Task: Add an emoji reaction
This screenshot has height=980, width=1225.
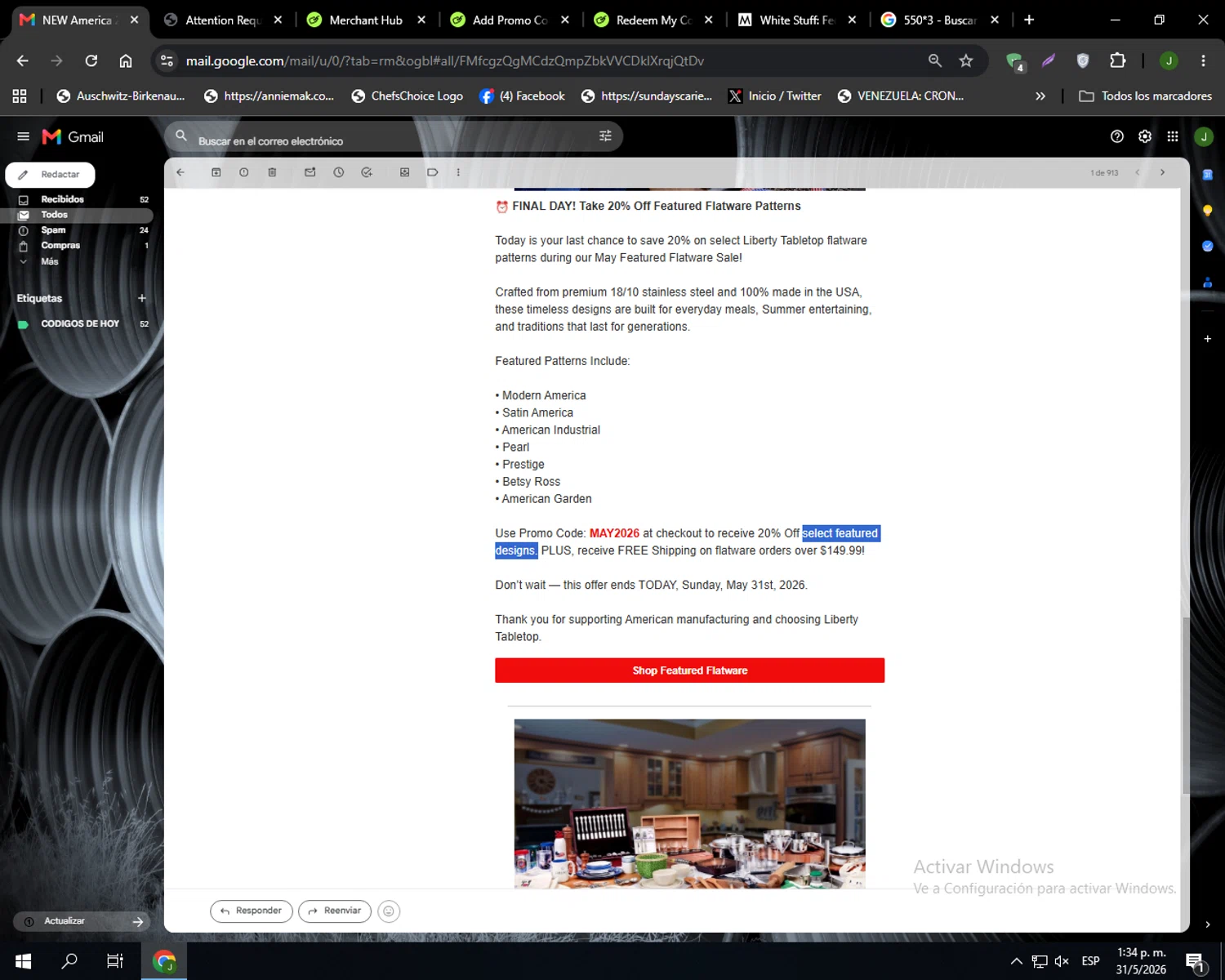Action: click(389, 911)
